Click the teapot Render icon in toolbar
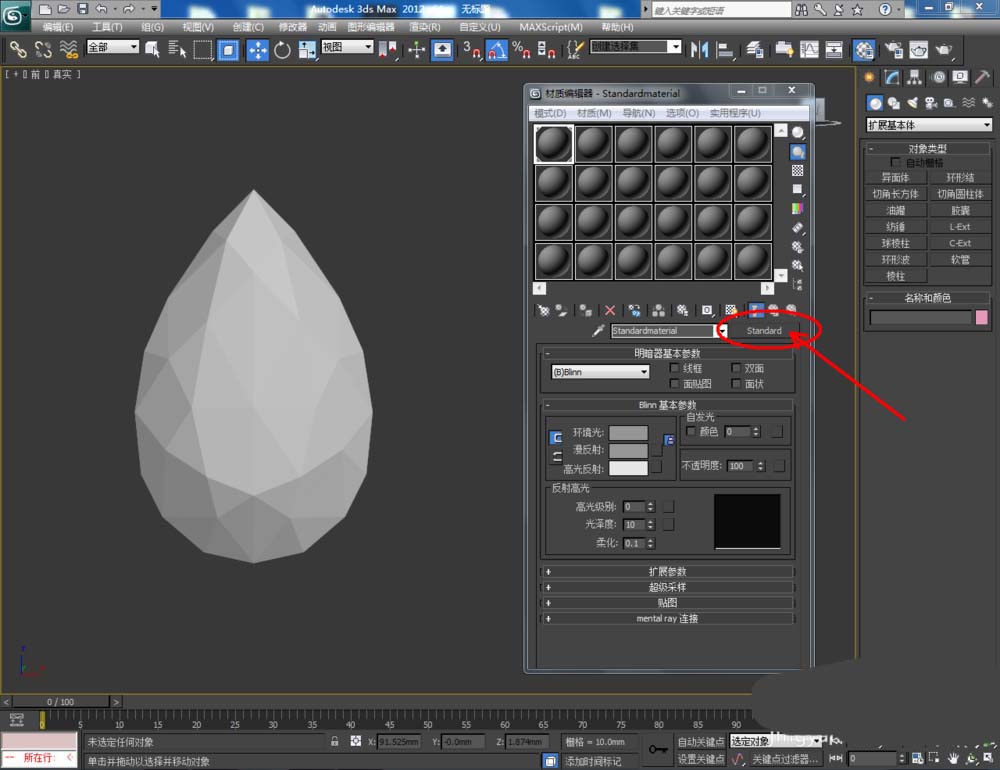 tap(943, 50)
